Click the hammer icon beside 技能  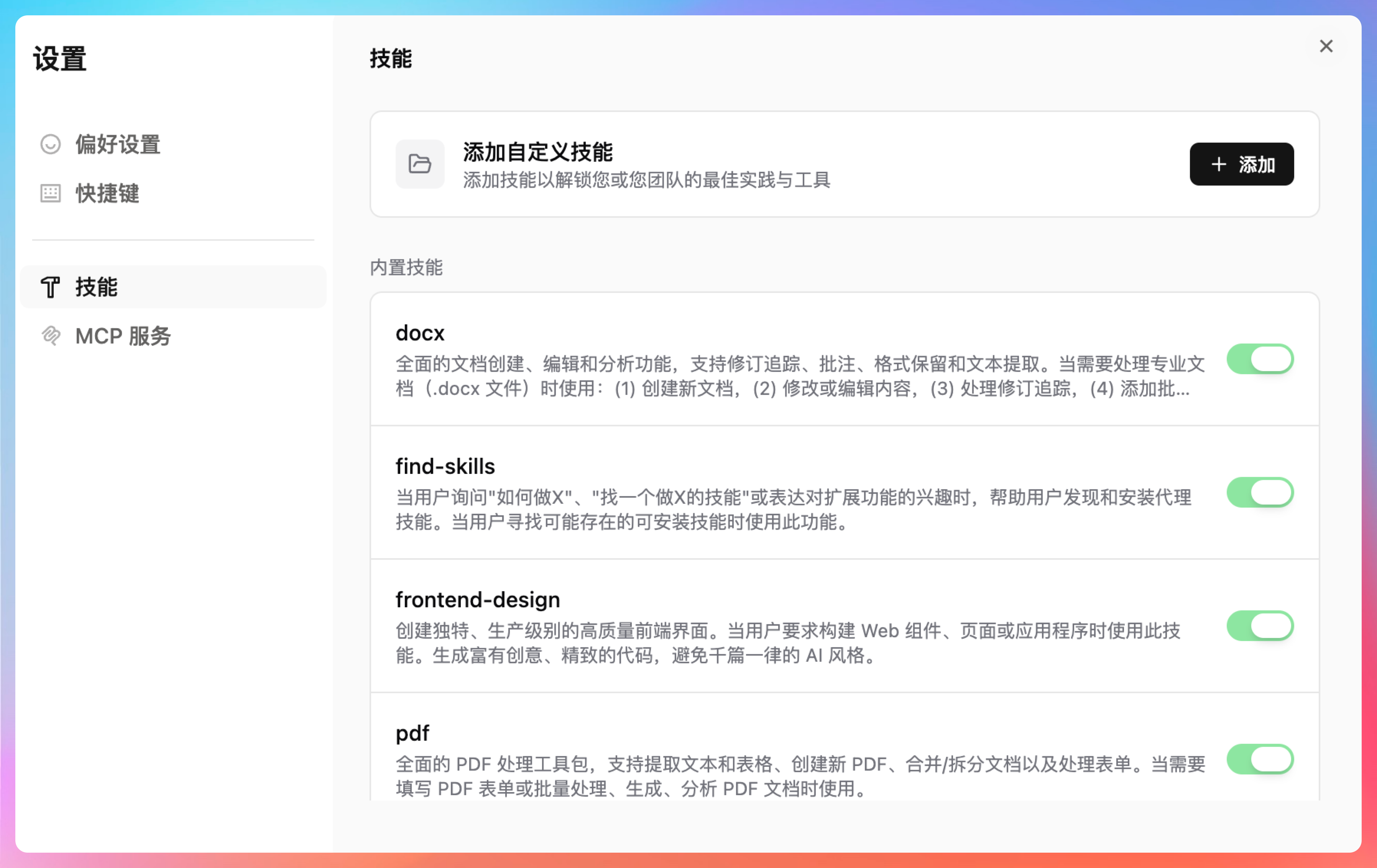50,287
